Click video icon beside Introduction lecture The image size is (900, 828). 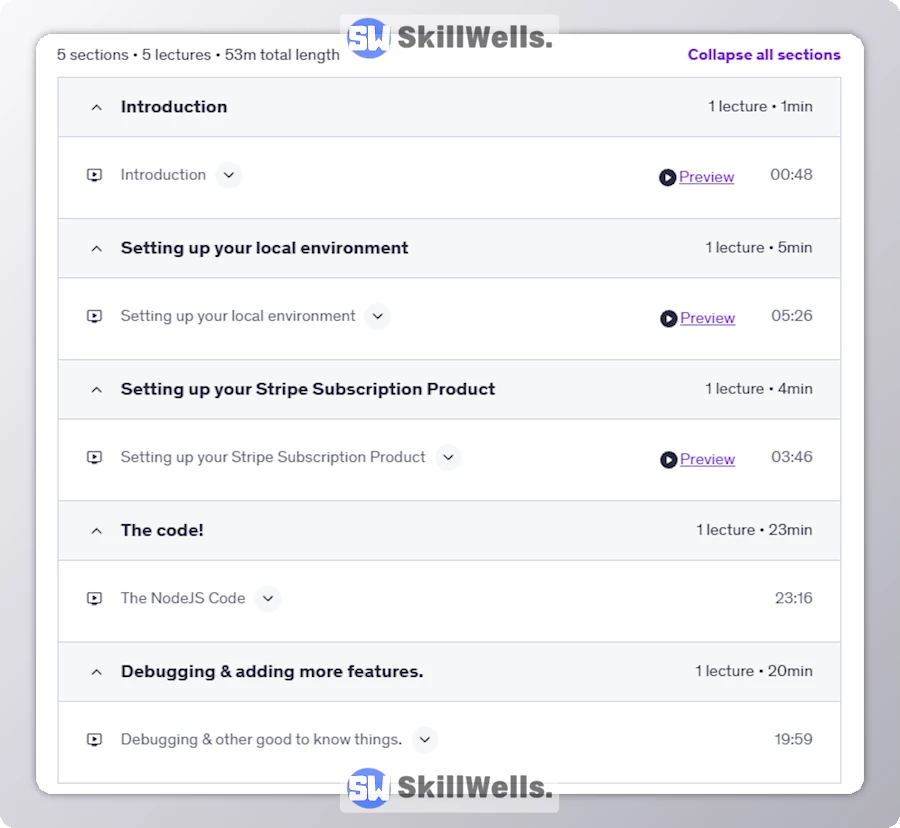95,175
